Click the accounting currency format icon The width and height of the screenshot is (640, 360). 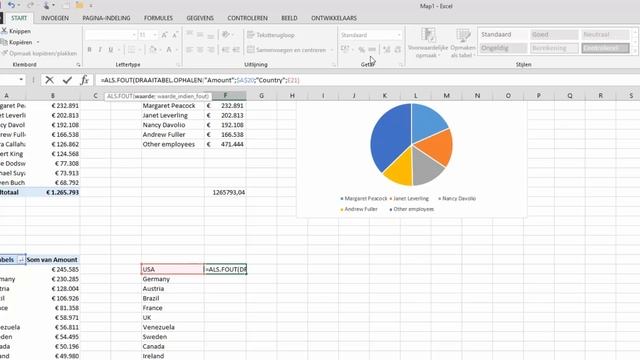tap(345, 50)
